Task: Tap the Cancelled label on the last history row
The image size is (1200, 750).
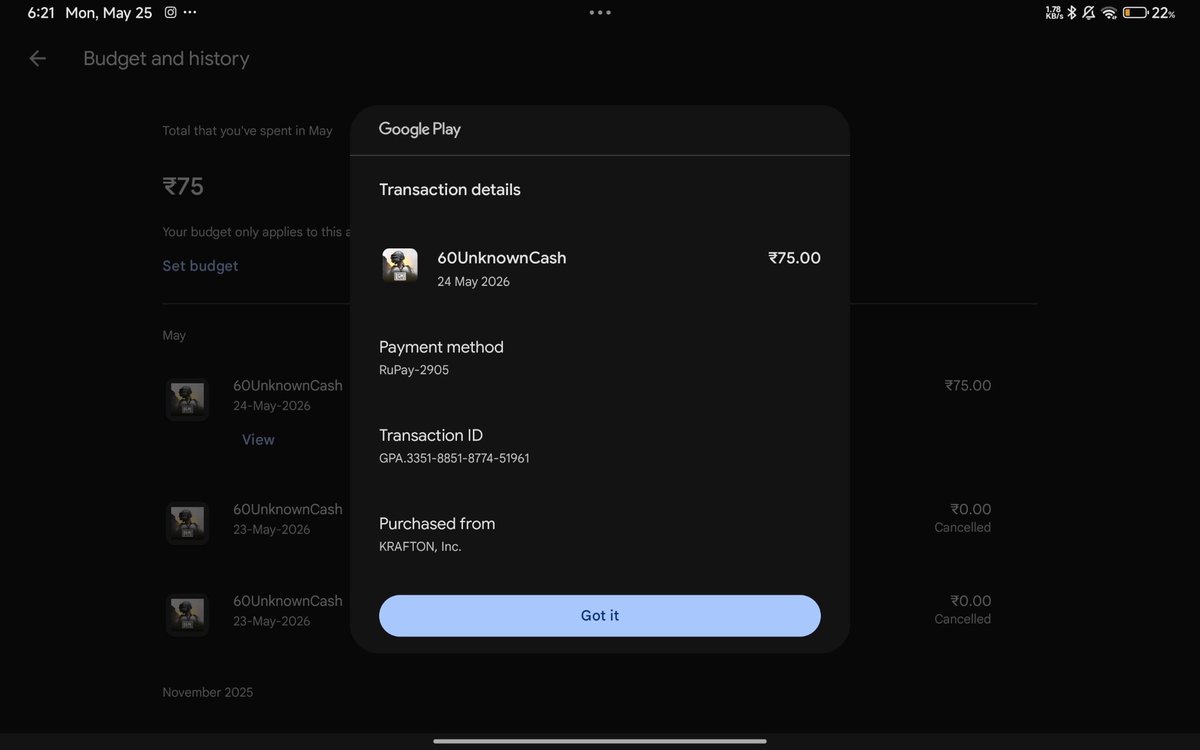Action: (x=962, y=619)
